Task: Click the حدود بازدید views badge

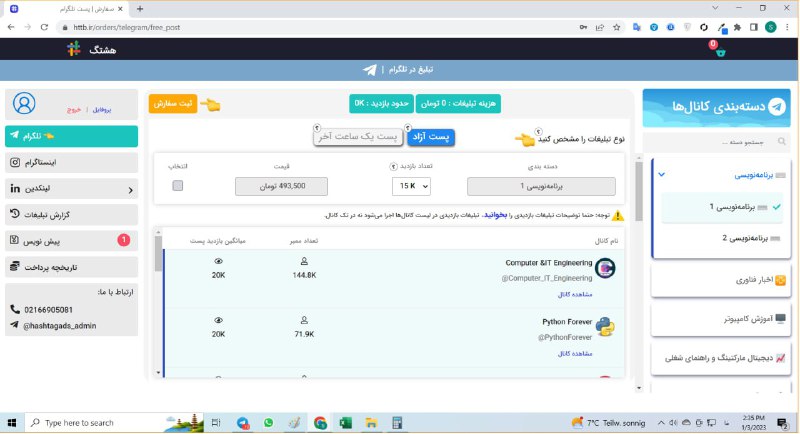Action: click(382, 104)
